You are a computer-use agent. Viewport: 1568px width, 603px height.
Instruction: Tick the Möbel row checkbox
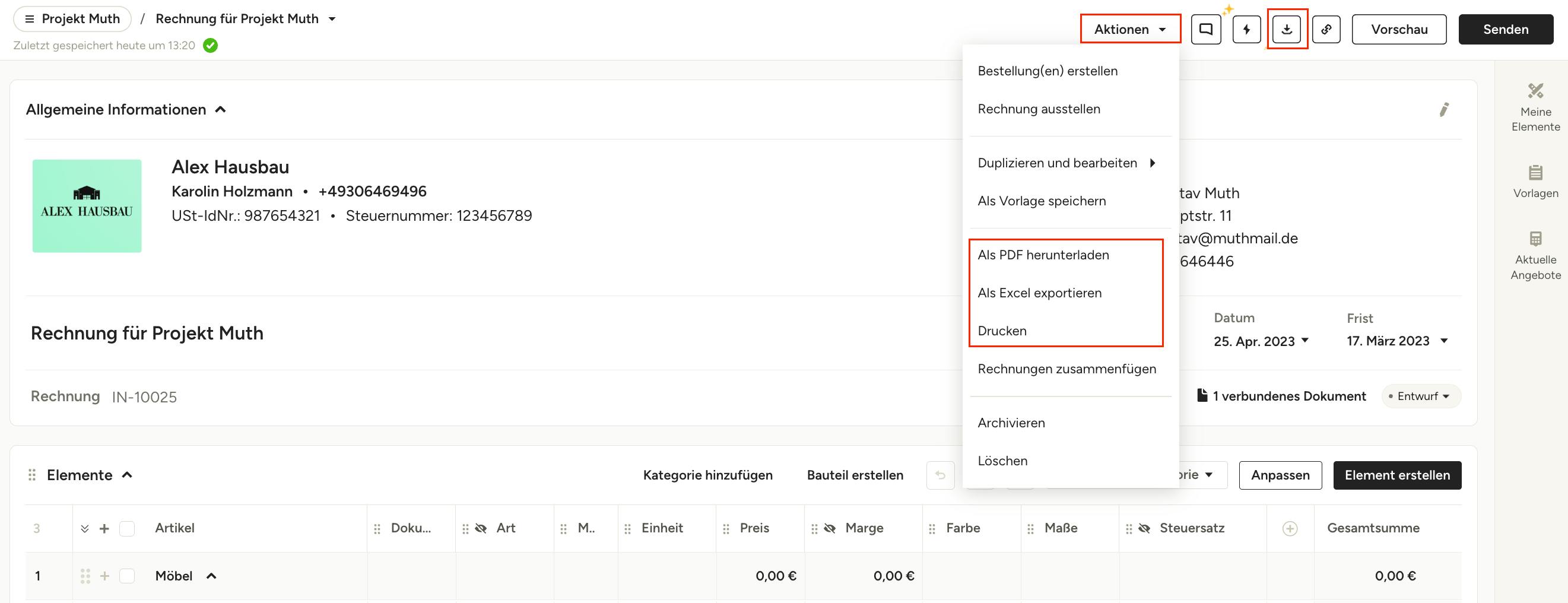[126, 576]
